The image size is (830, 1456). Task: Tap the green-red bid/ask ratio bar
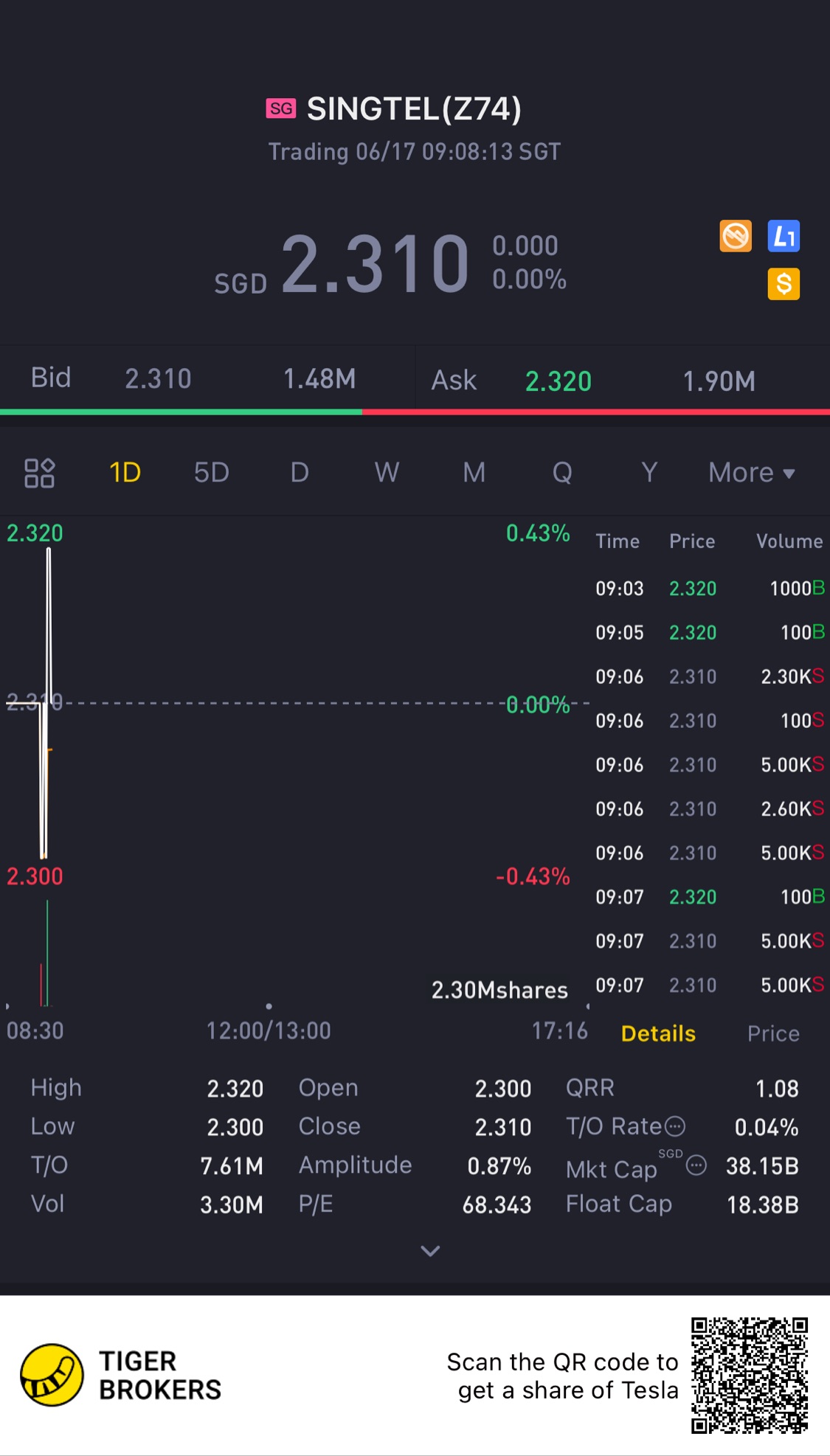click(415, 412)
